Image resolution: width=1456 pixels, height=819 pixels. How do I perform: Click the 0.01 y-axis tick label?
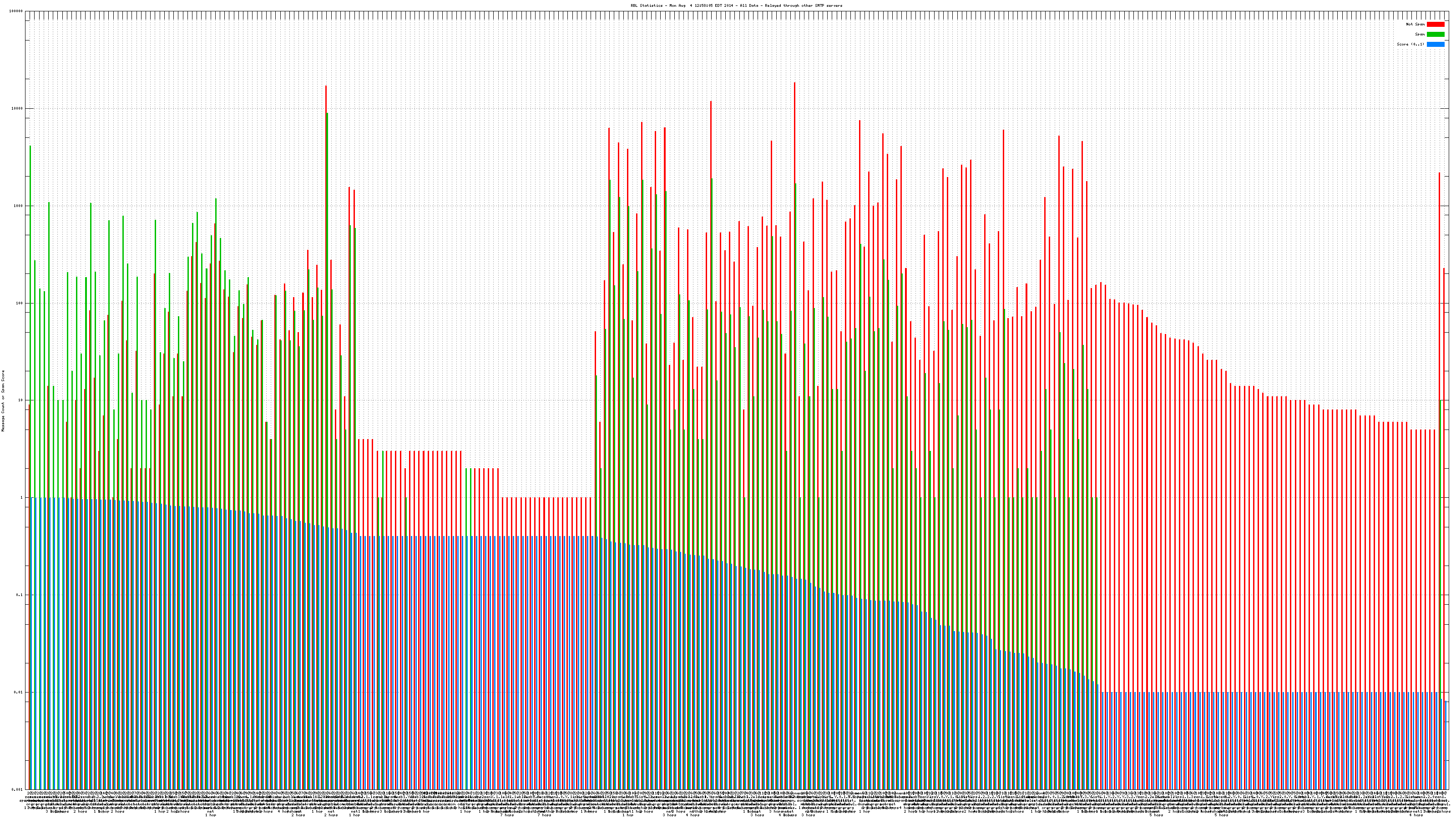pos(19,693)
